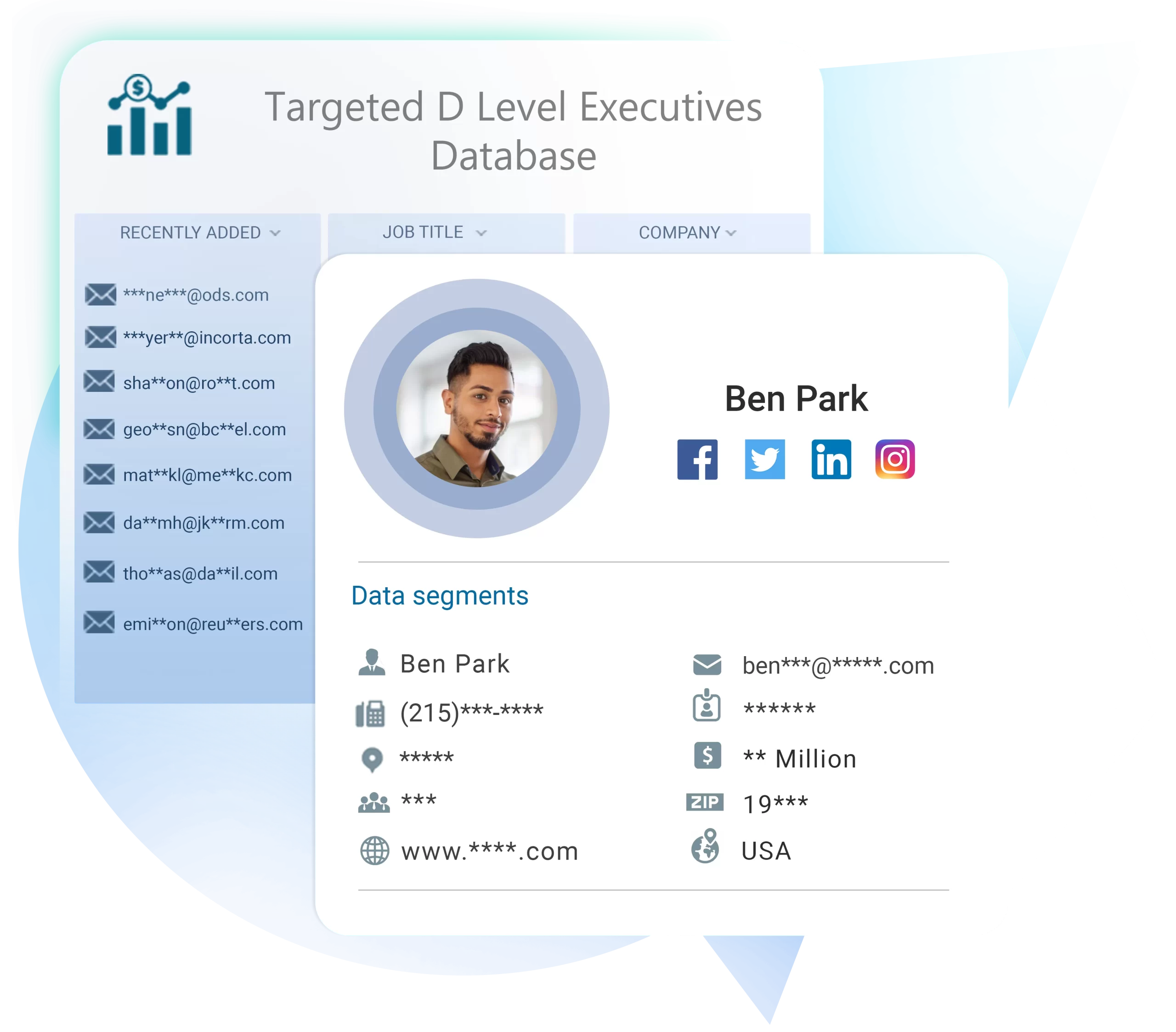Click the Instagram icon for Ben Park
The image size is (1176, 1032).
click(x=894, y=460)
